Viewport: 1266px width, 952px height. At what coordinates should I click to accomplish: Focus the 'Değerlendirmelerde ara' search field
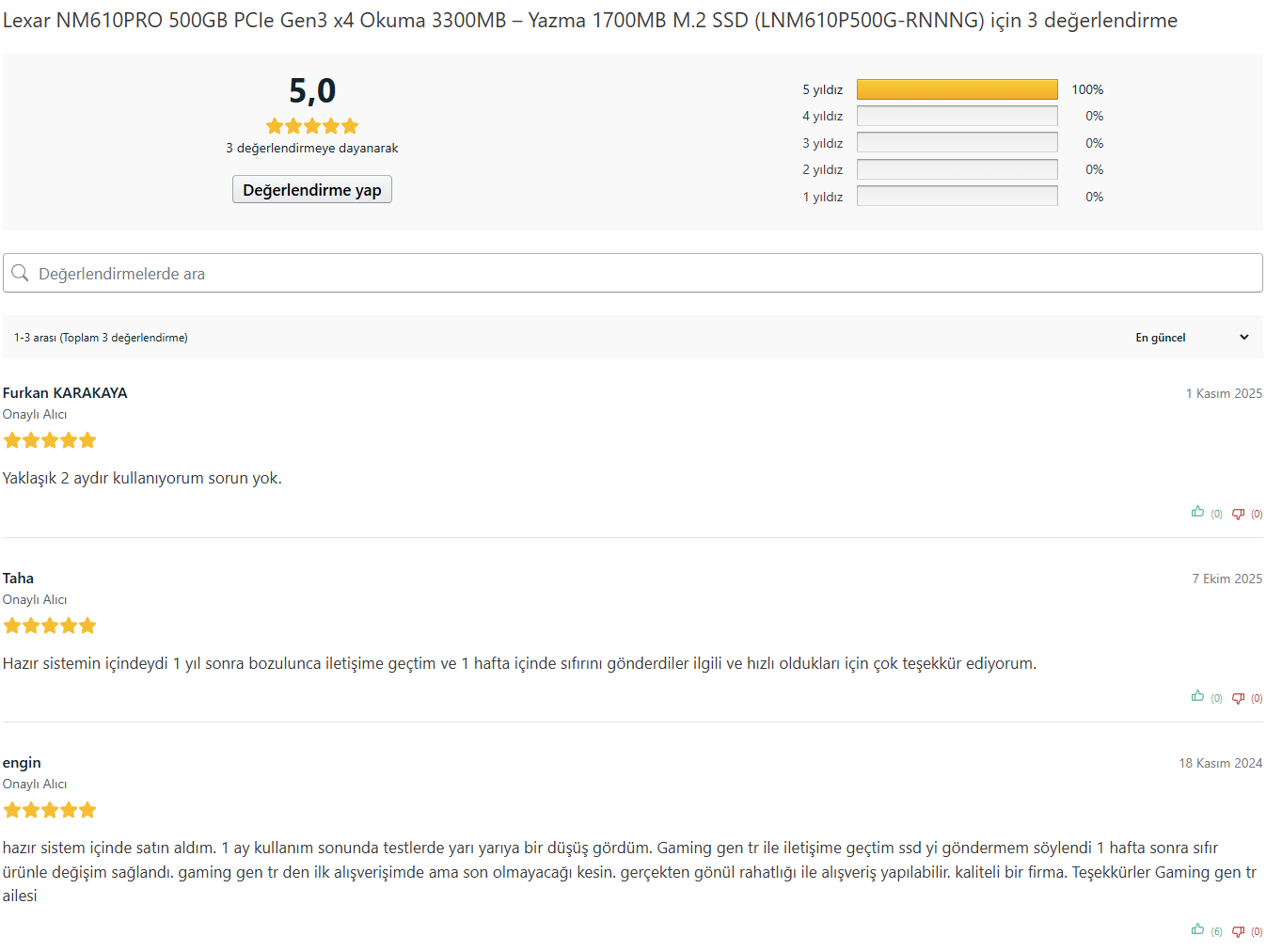pyautogui.click(x=633, y=273)
